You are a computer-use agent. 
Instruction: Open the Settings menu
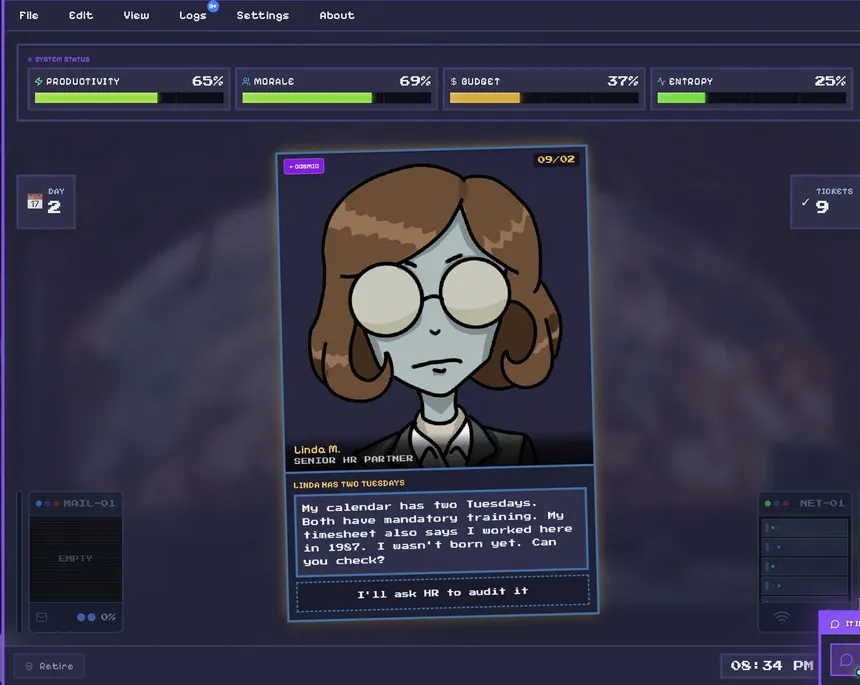click(263, 15)
